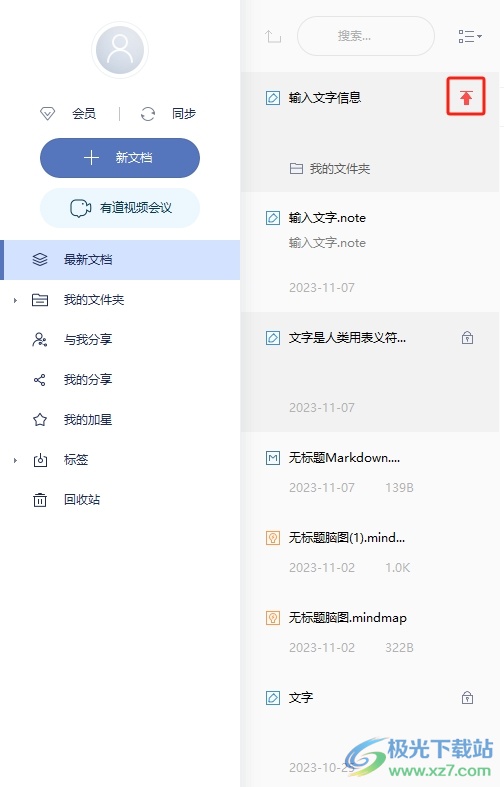The height and width of the screenshot is (787, 504).
Task: Click the 同步 sync label
Action: point(184,114)
